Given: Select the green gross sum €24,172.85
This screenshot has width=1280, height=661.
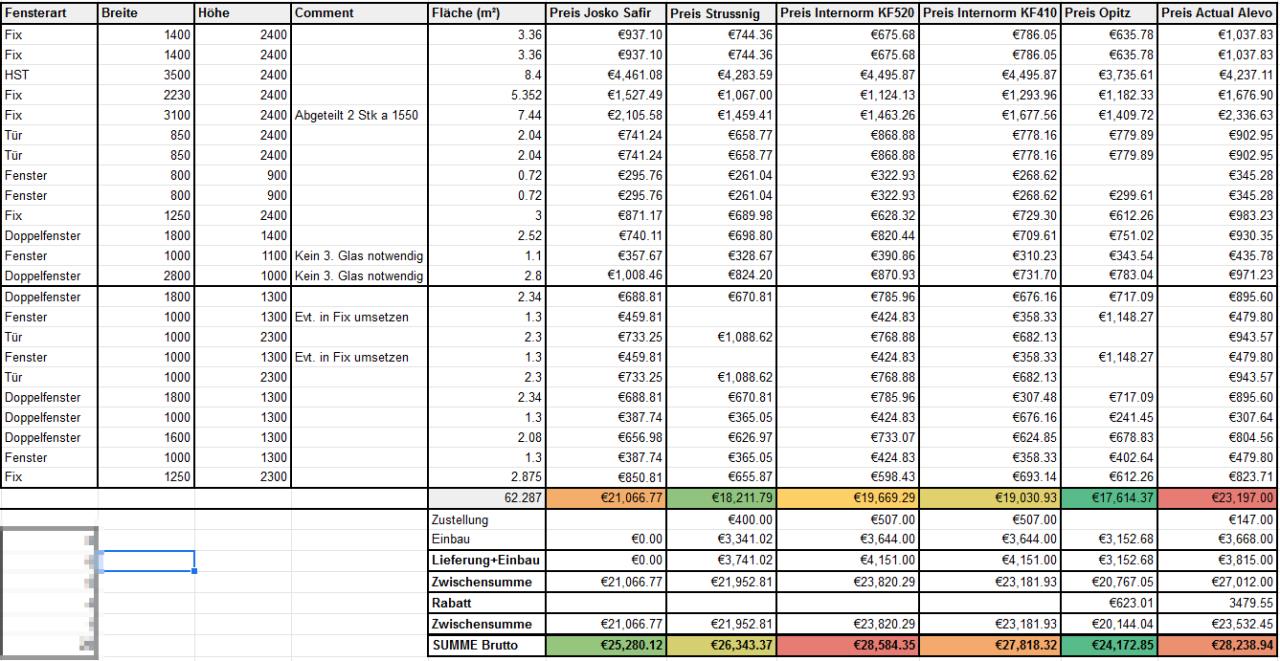Looking at the screenshot, I should pos(1110,645).
